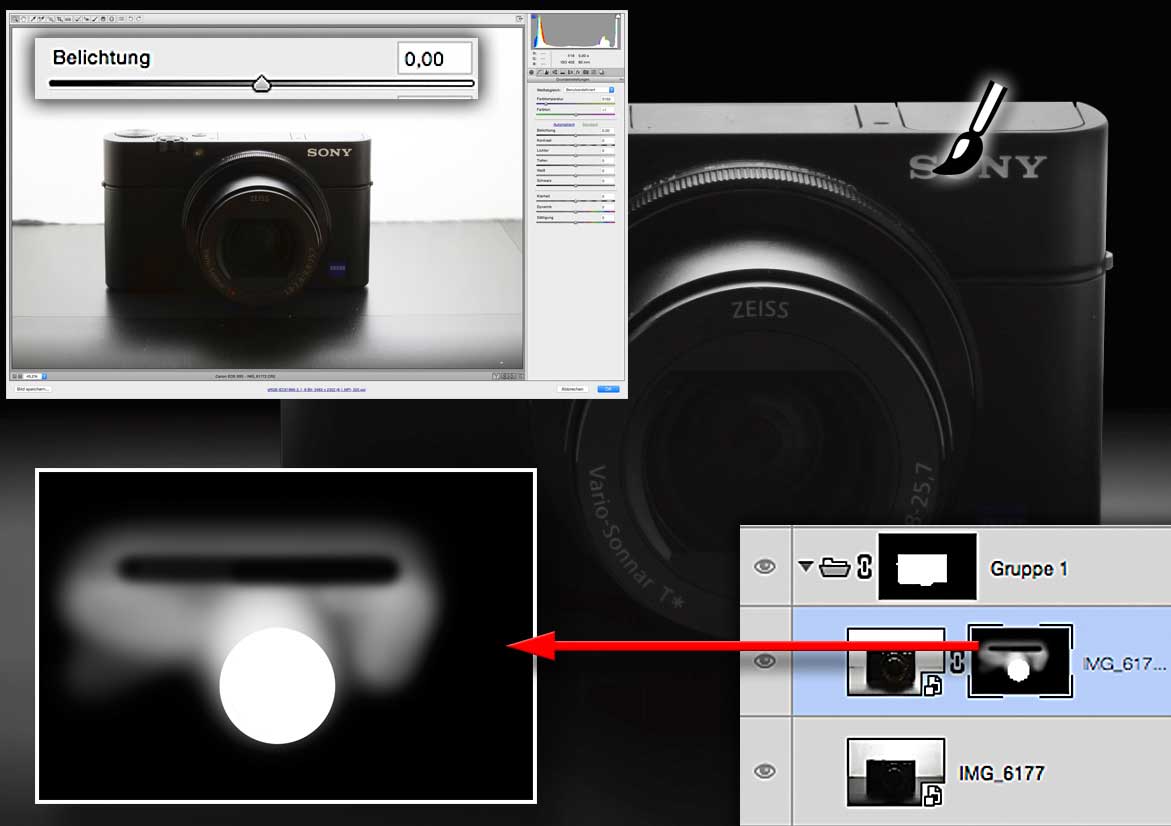Click the enlarged Belichtung slider handle
Viewport: 1171px width, 826px height.
261,83
